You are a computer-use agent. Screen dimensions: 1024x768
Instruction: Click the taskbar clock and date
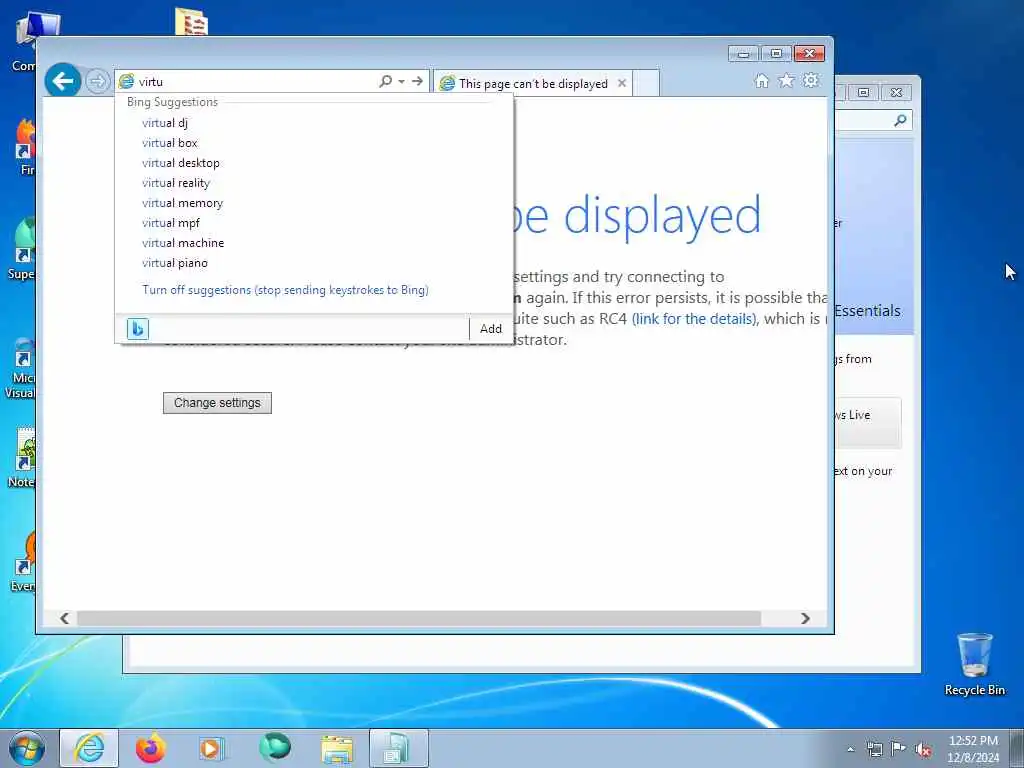point(973,749)
